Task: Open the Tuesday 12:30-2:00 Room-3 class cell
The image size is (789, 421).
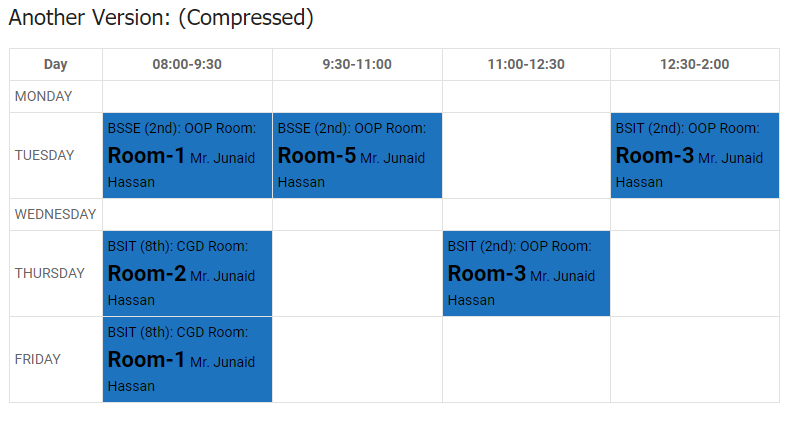Action: point(695,155)
